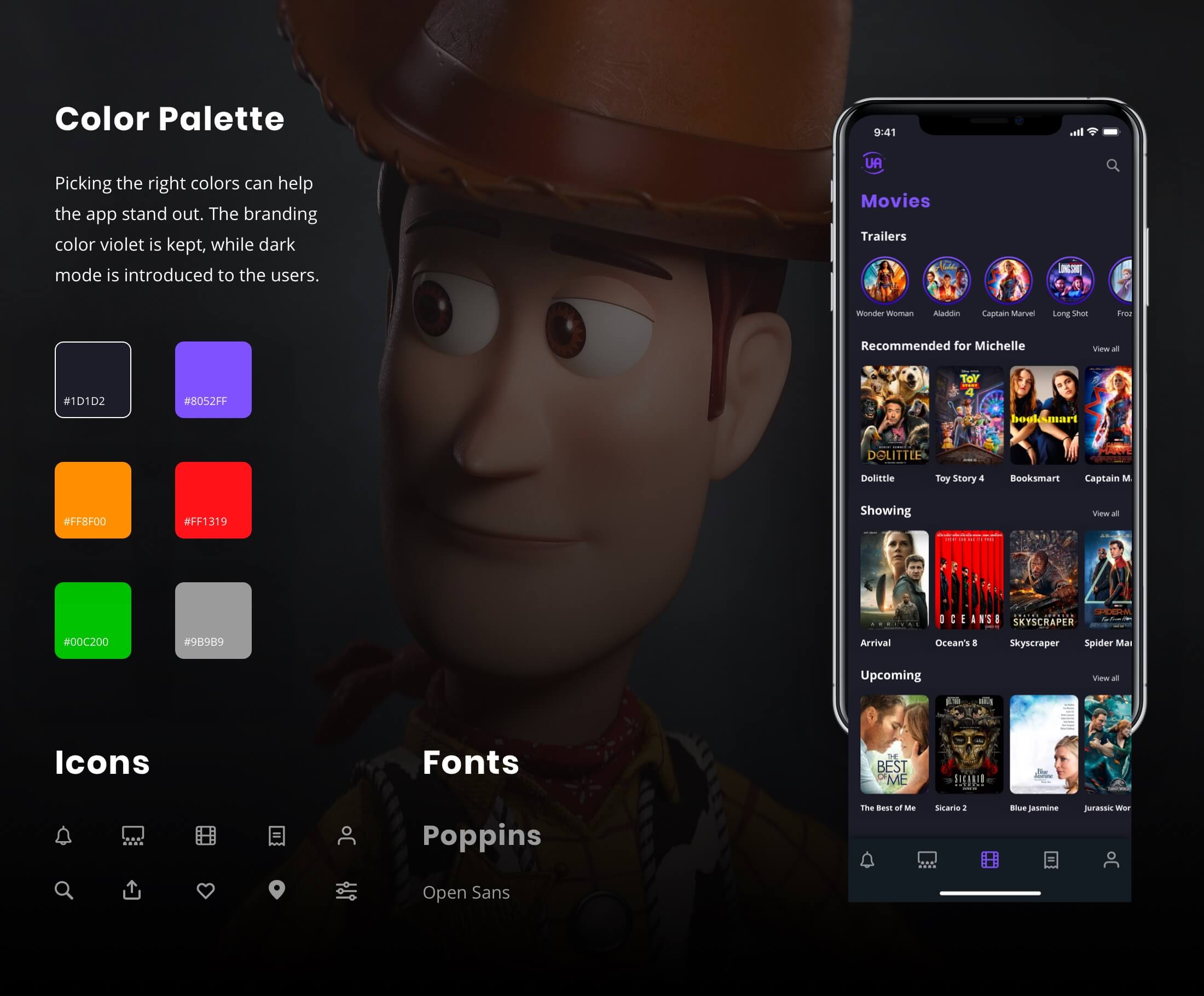Tap the search icon in the phone header
Screen dimensions: 1204x996
tap(1112, 166)
